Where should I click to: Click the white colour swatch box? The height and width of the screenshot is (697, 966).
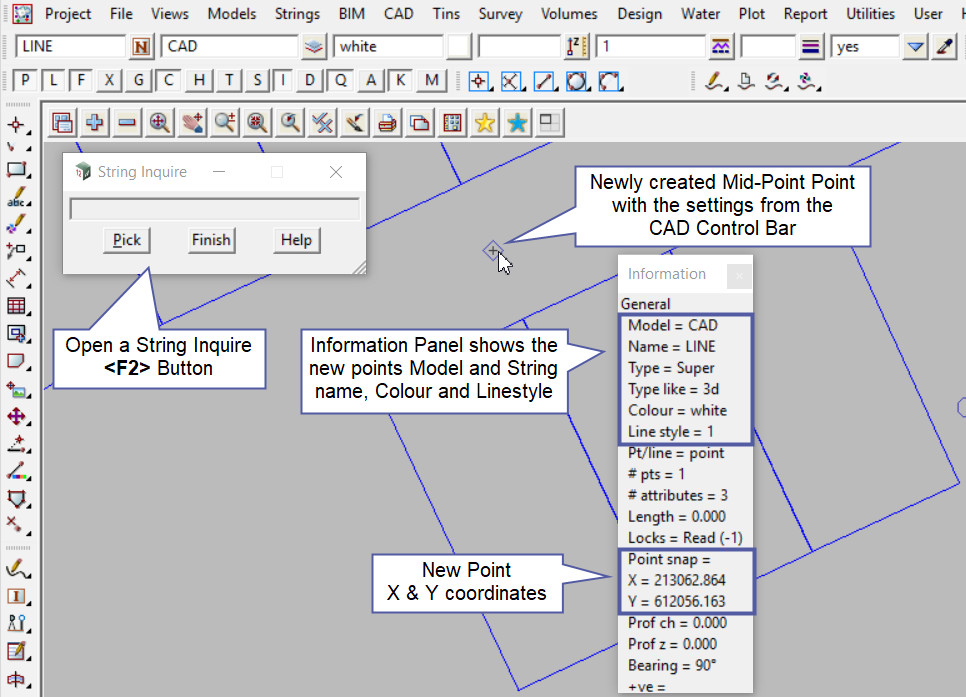pos(458,47)
